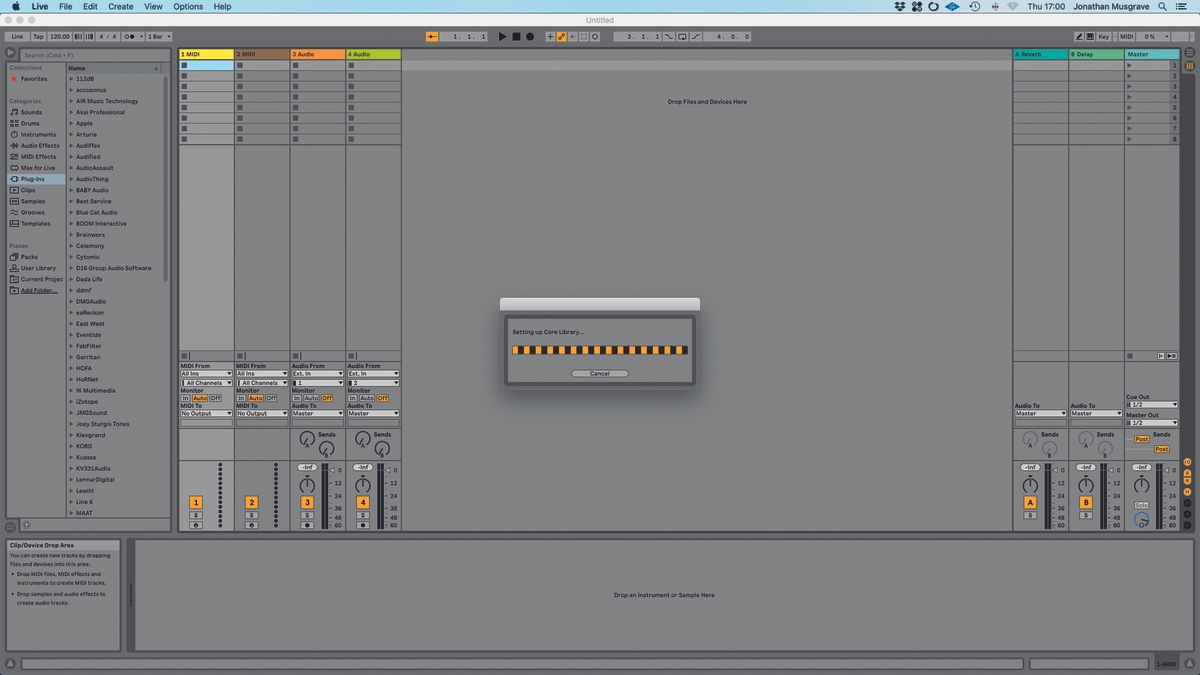
Task: Open the MIDI From input dropdown on track 1
Action: [x=205, y=371]
